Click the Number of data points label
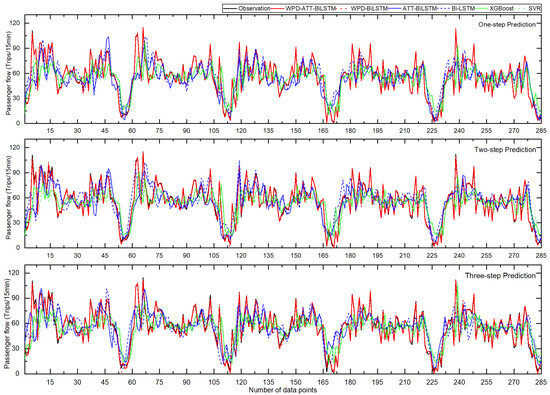The height and width of the screenshot is (395, 550). [x=283, y=390]
